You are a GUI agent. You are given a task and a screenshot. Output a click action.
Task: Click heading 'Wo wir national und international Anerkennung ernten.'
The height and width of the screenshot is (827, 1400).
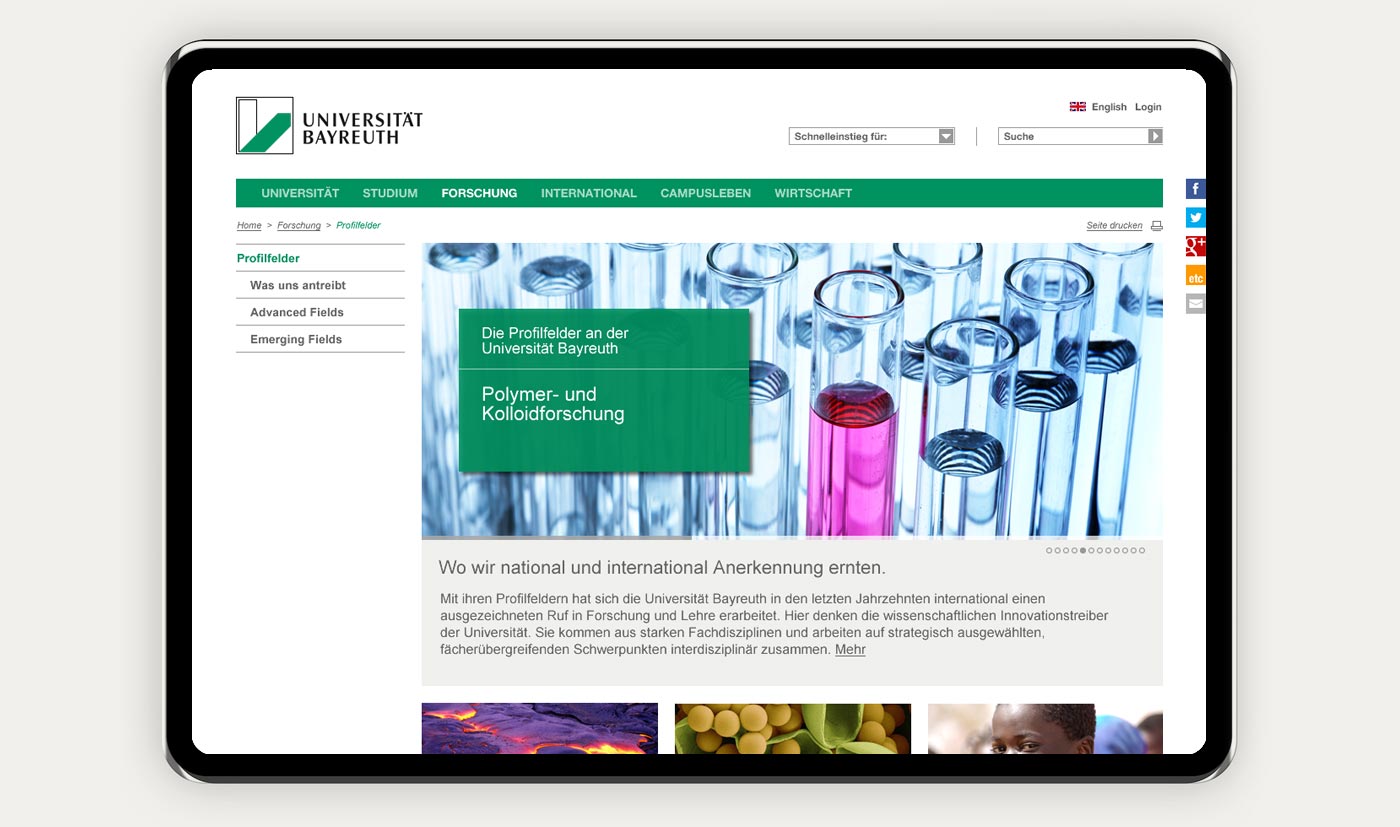[x=662, y=568]
